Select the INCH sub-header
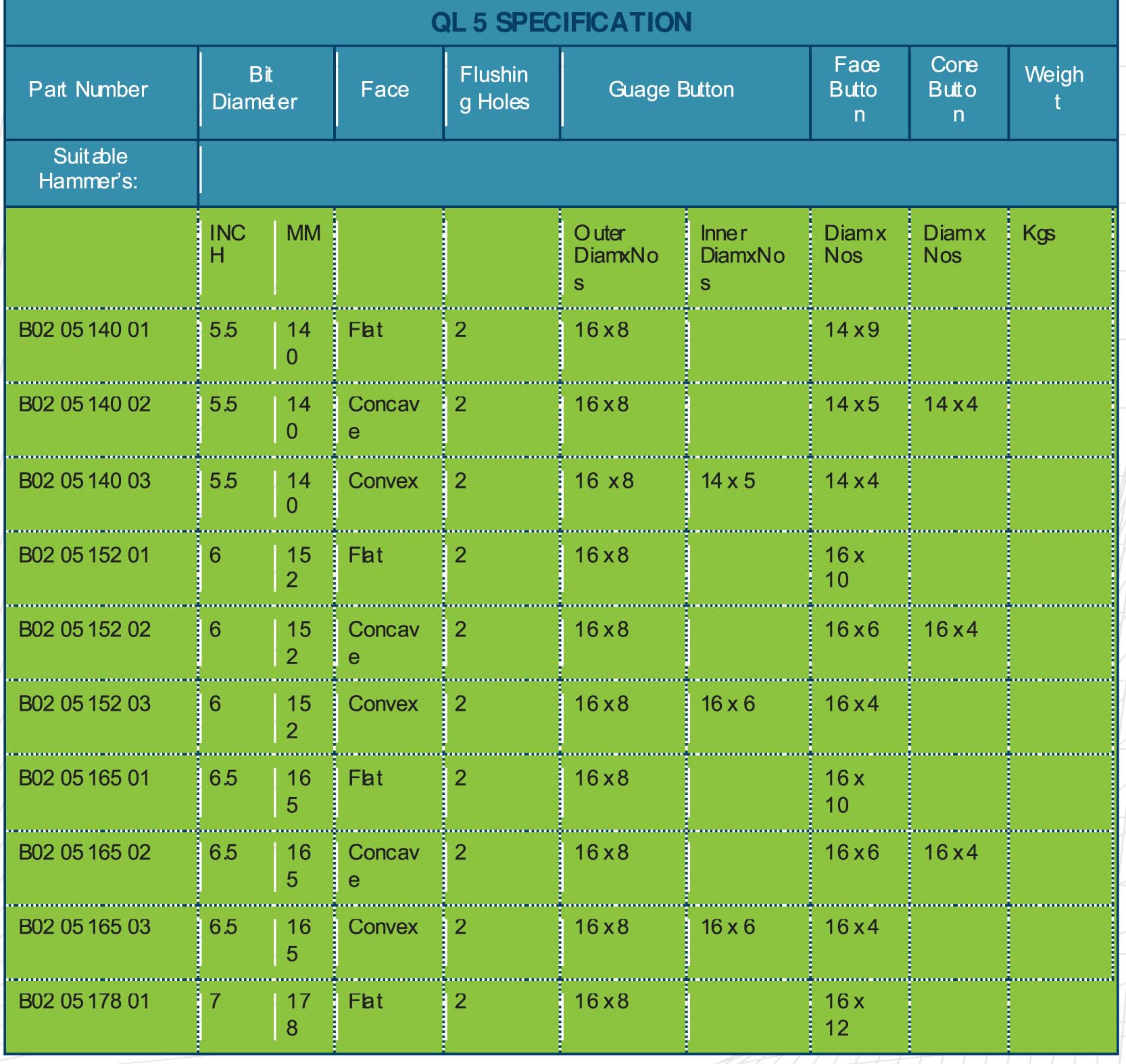The width and height of the screenshot is (1126, 1064). 227,244
